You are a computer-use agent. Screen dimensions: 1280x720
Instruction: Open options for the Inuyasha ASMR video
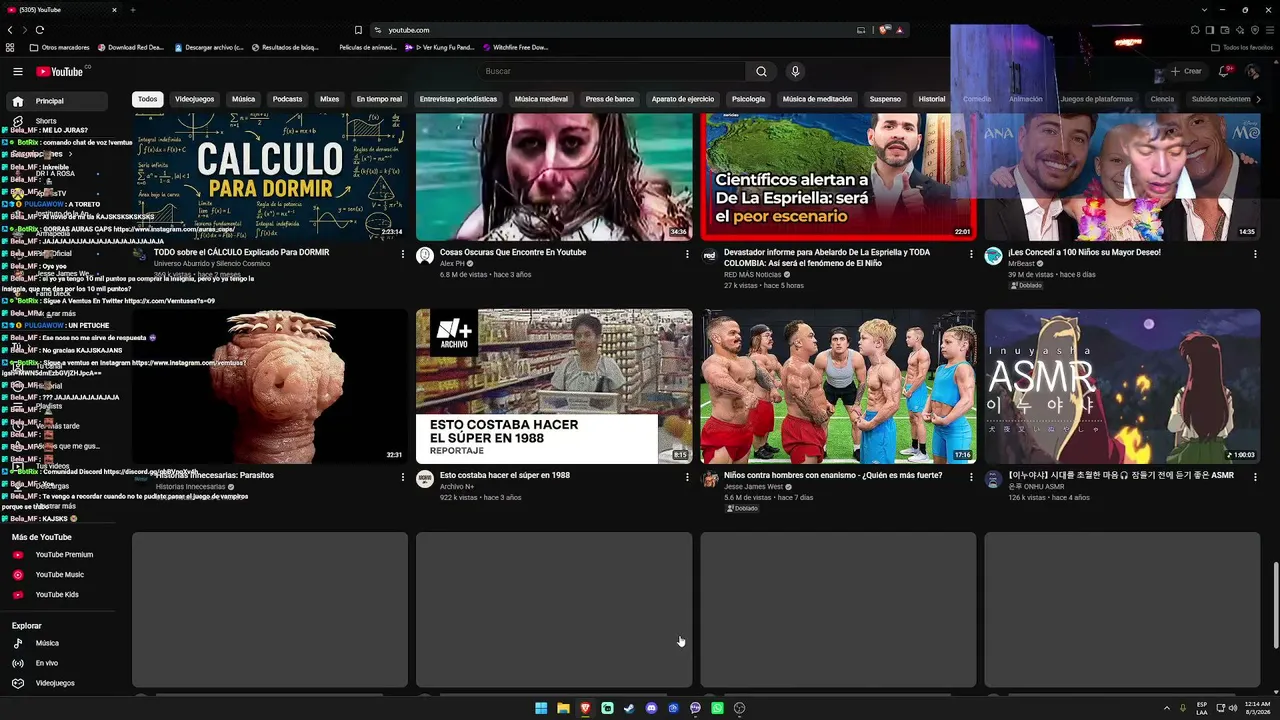point(1255,477)
